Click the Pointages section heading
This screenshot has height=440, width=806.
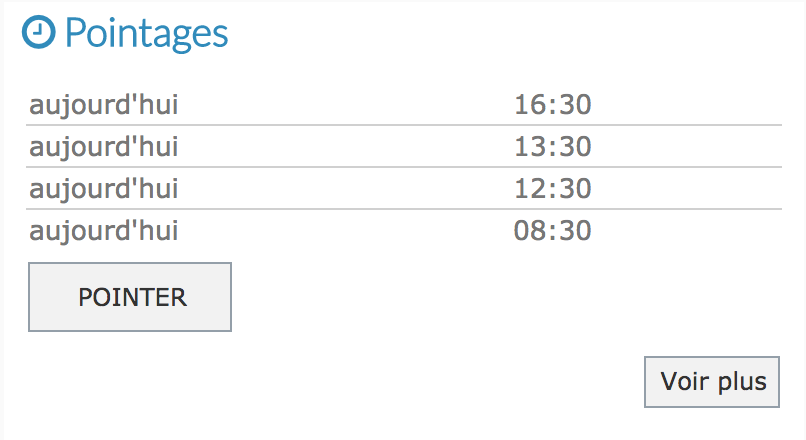tap(146, 34)
